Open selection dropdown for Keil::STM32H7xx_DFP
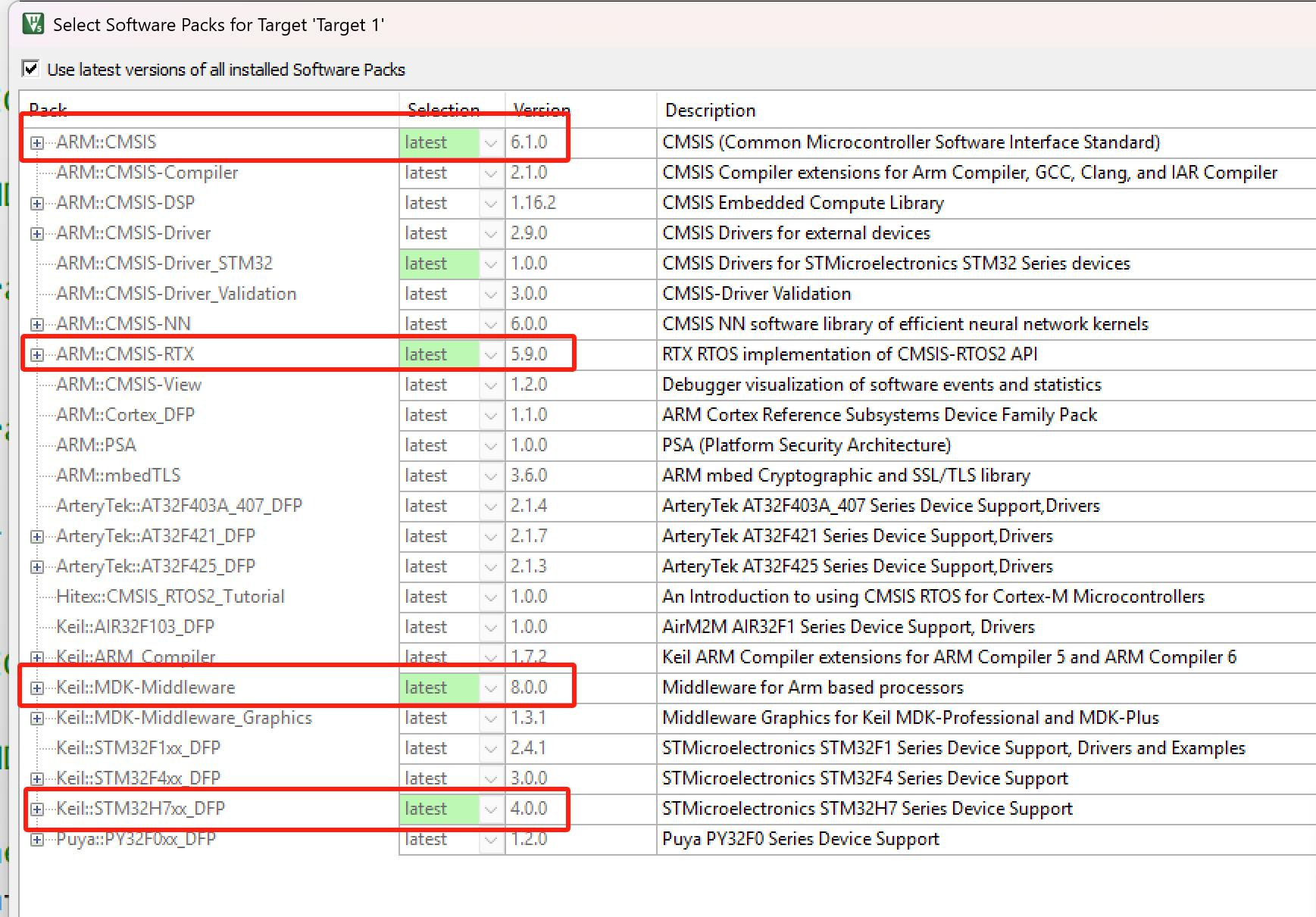 (491, 809)
